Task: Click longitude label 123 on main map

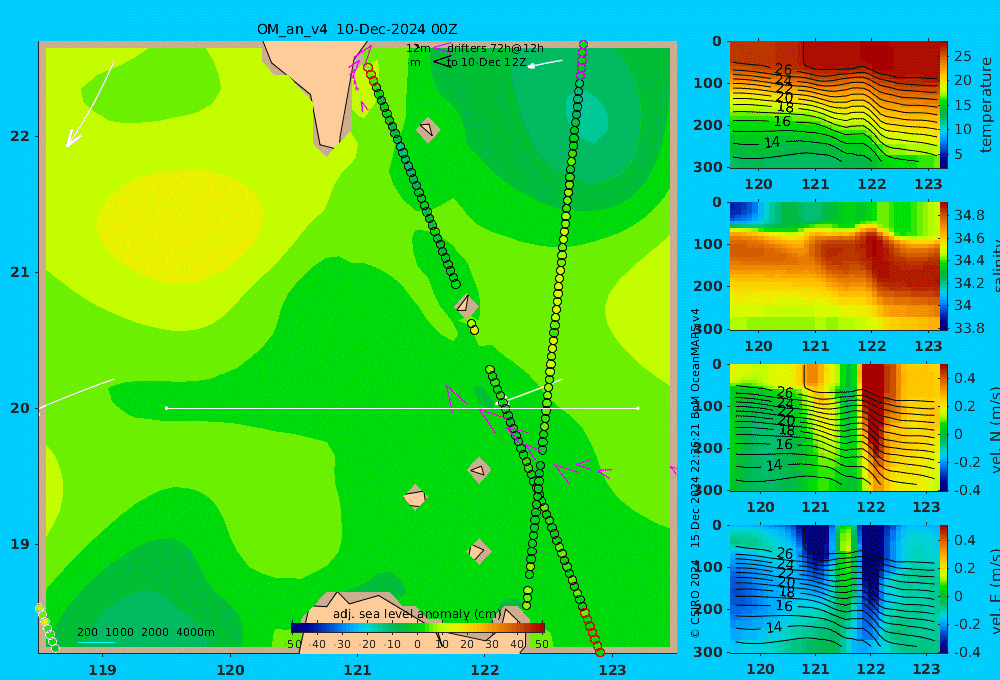Action: pyautogui.click(x=613, y=670)
